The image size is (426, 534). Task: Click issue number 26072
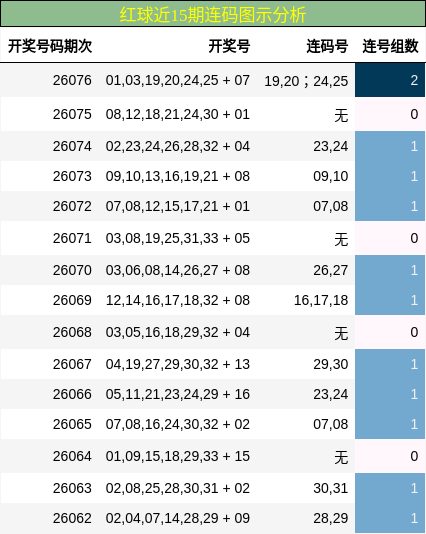72,206
